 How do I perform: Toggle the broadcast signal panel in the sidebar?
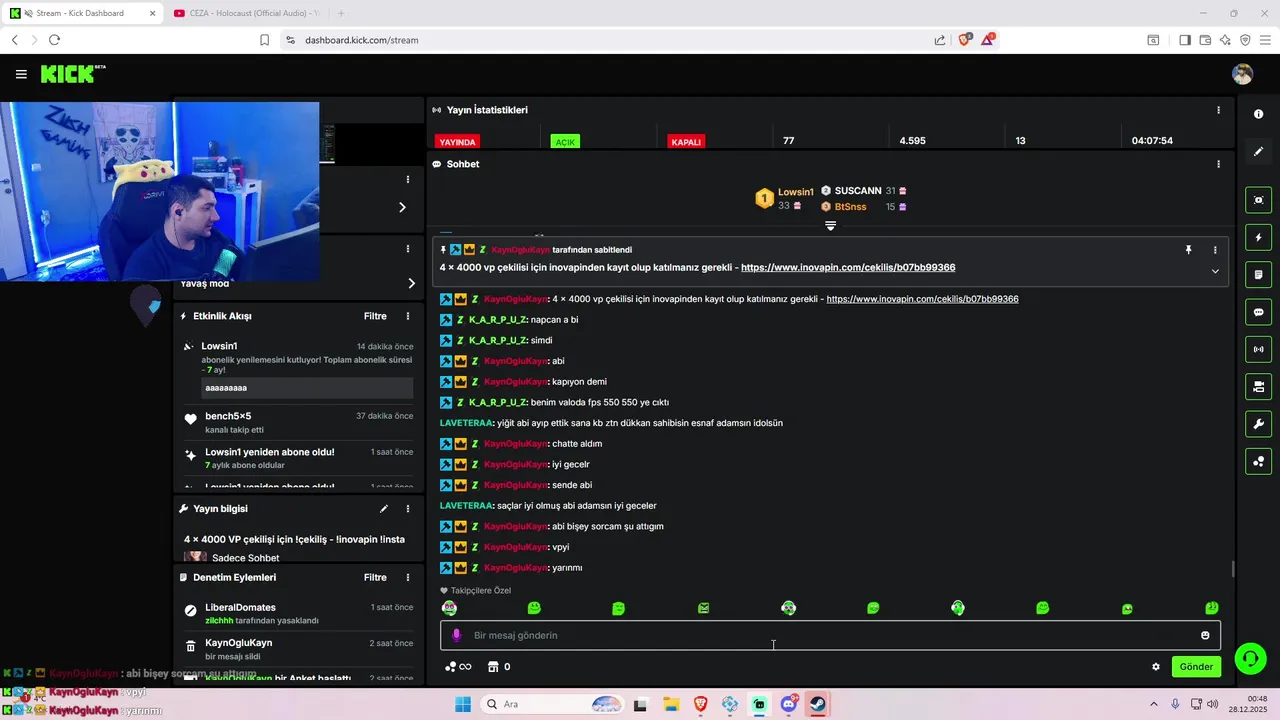click(1258, 349)
